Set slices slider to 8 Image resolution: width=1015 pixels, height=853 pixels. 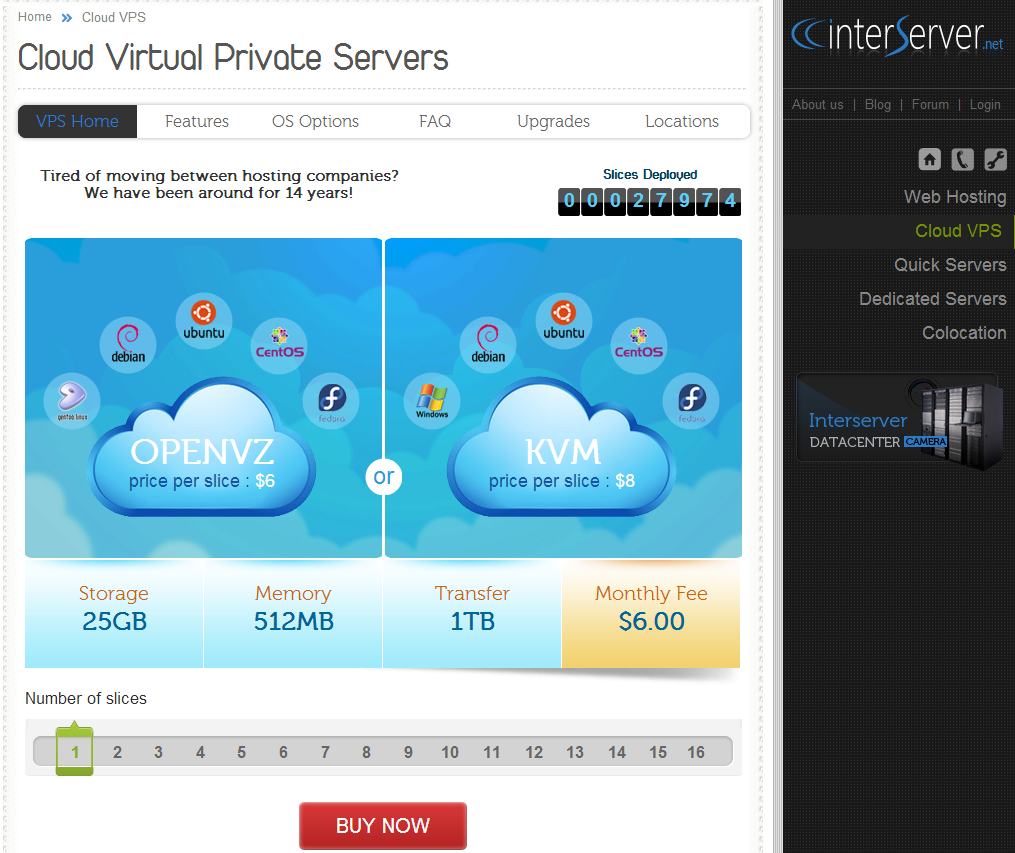366,752
